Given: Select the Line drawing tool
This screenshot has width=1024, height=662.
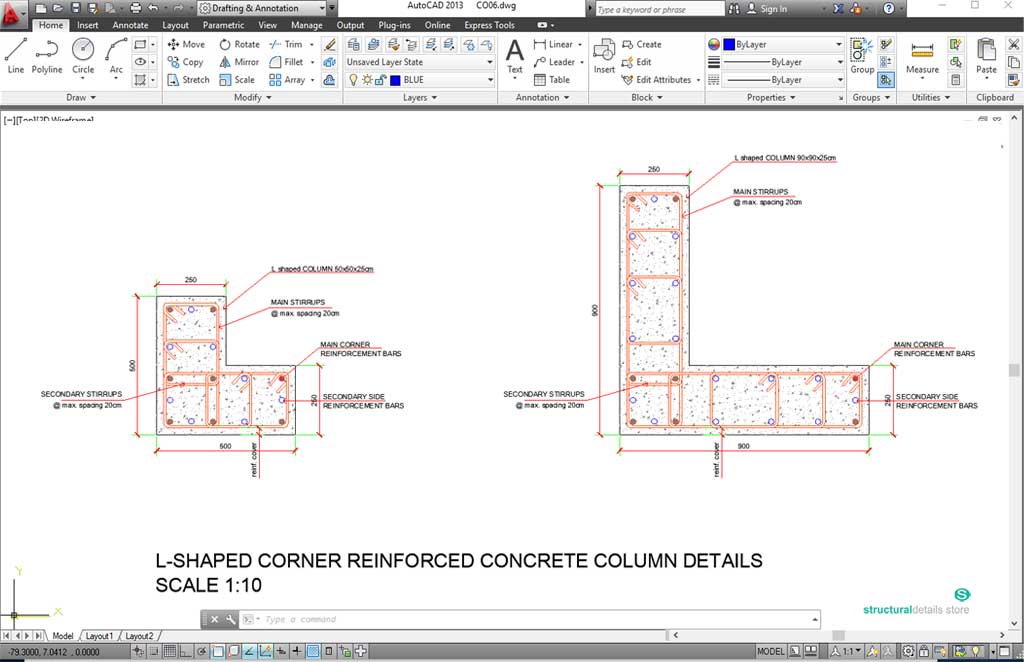Looking at the screenshot, I should point(15,56).
